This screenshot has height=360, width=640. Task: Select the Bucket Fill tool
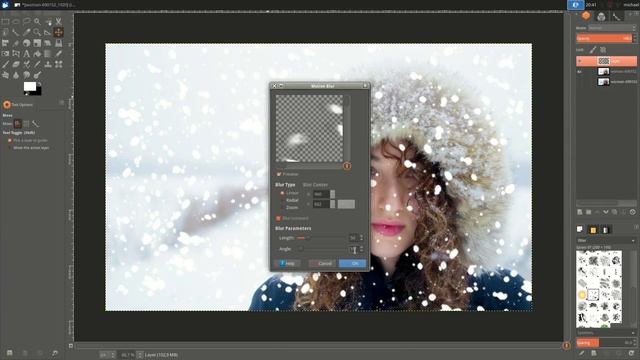pyautogui.click(x=37, y=53)
